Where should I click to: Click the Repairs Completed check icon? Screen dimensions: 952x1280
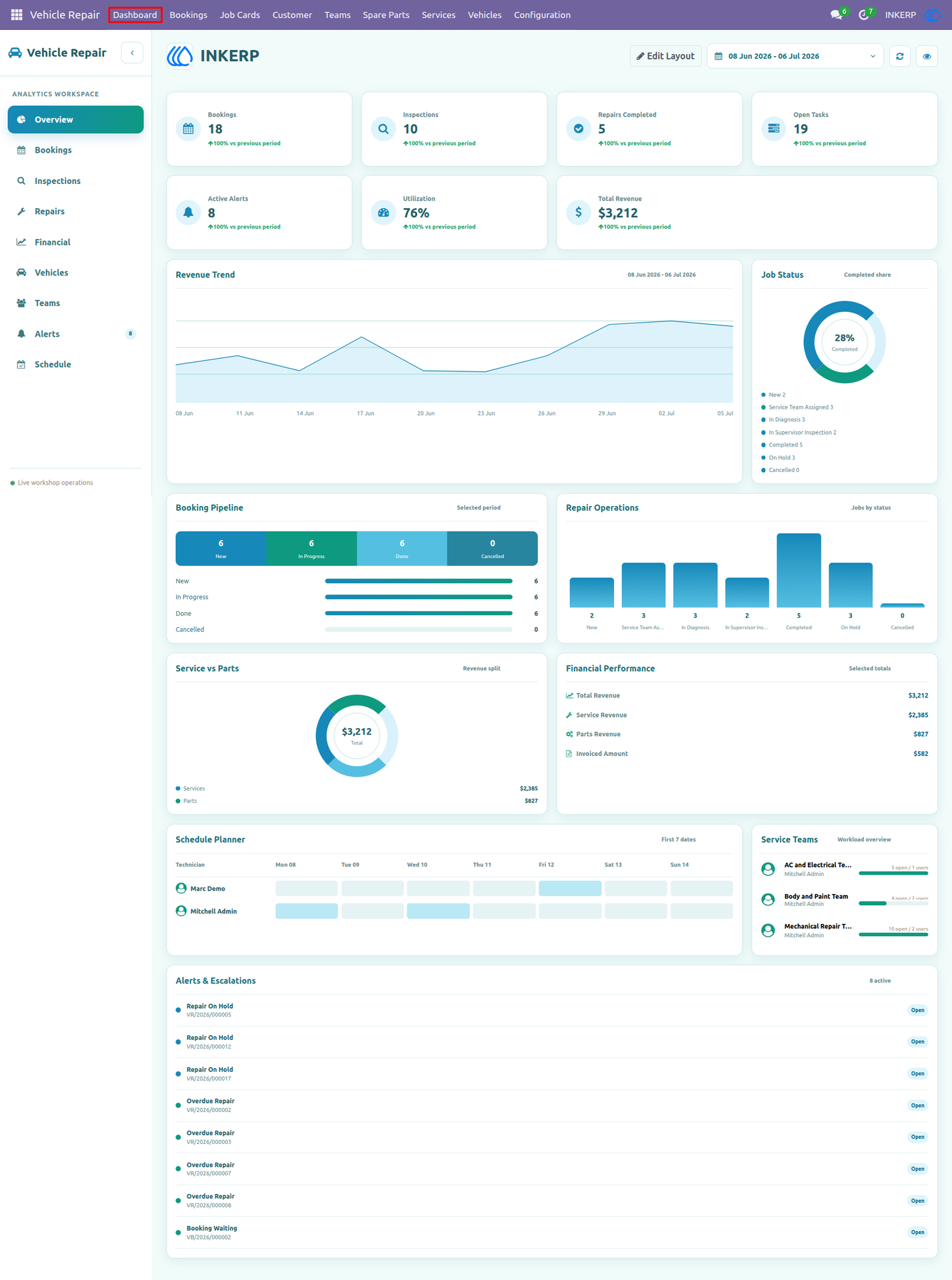click(x=579, y=129)
